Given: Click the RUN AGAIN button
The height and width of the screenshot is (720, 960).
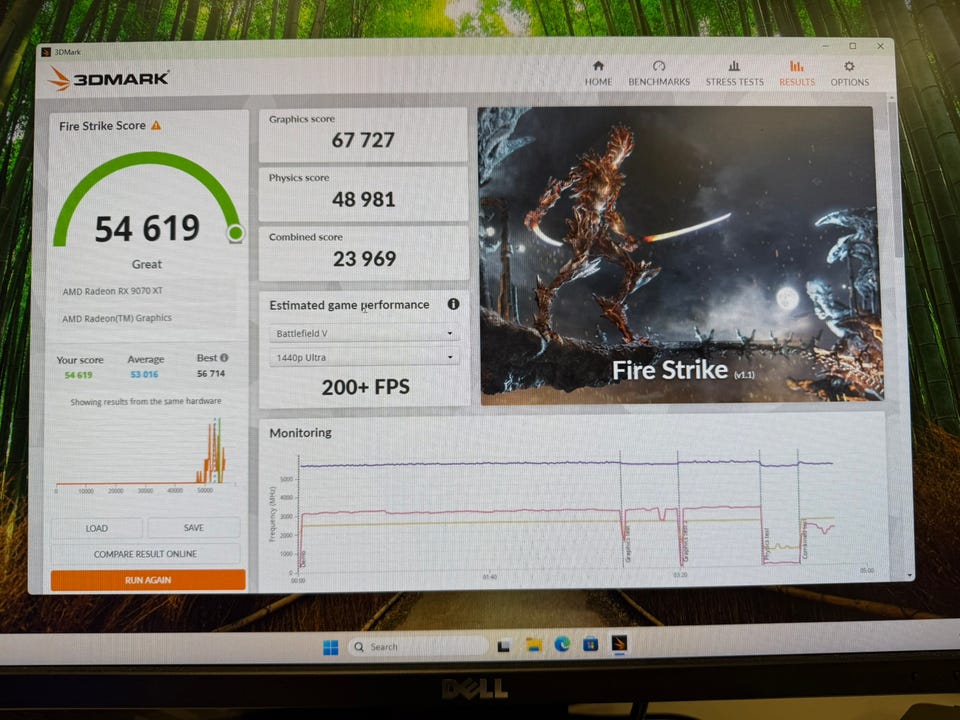Looking at the screenshot, I should click(x=148, y=580).
